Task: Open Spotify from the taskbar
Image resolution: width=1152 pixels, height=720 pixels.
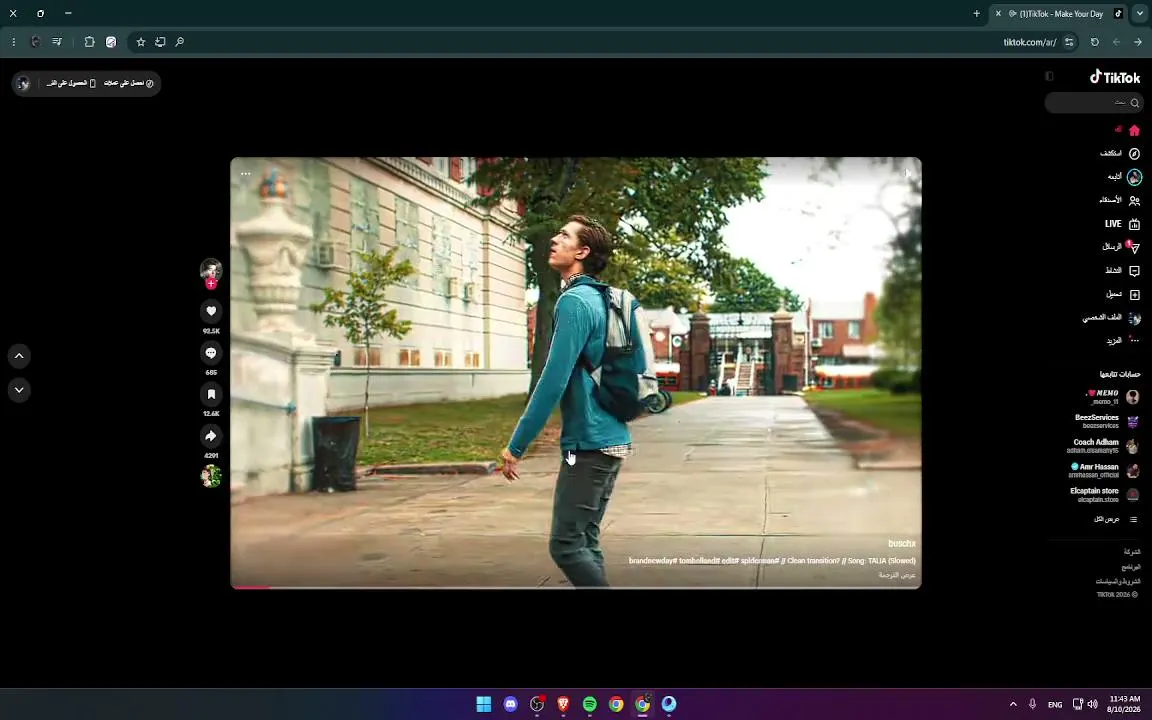Action: [x=589, y=704]
